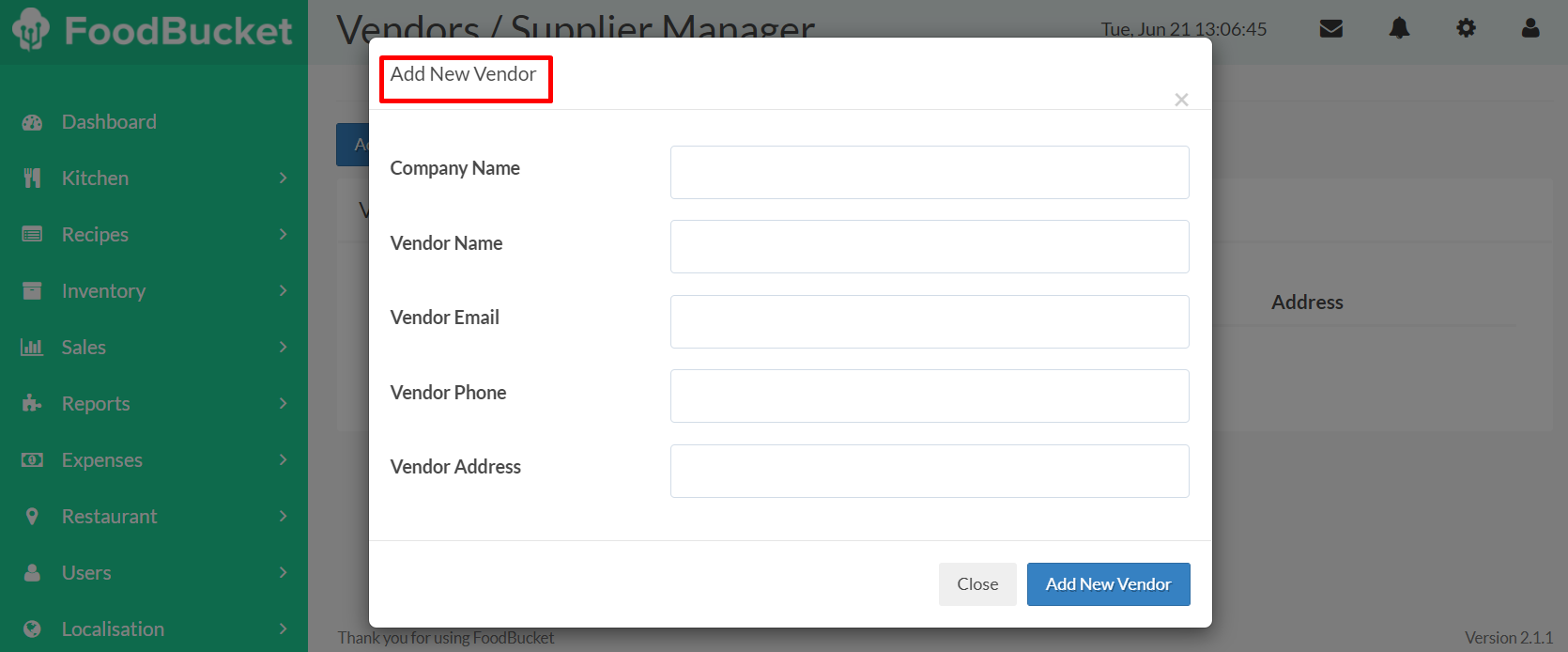1568x652 pixels.
Task: Expand the Reports submenu arrow
Action: click(283, 404)
